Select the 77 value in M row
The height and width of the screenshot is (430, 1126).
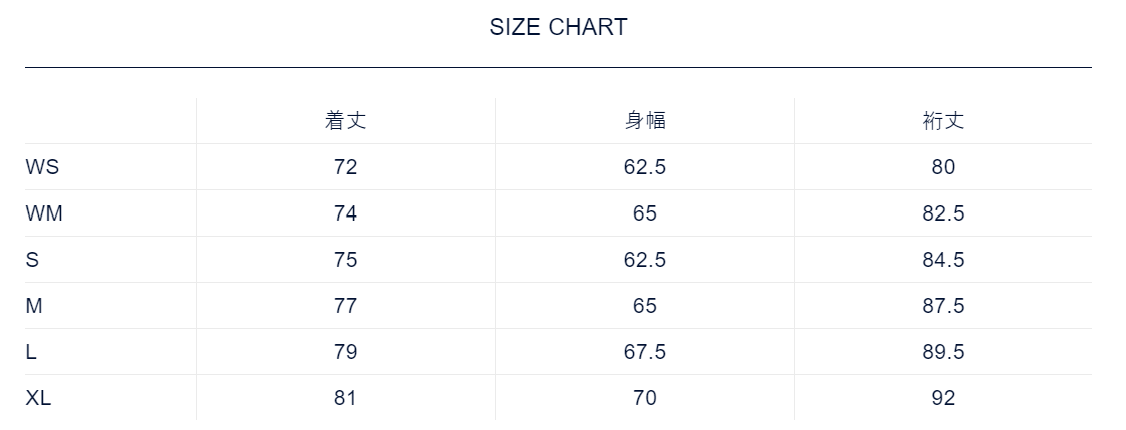345,305
